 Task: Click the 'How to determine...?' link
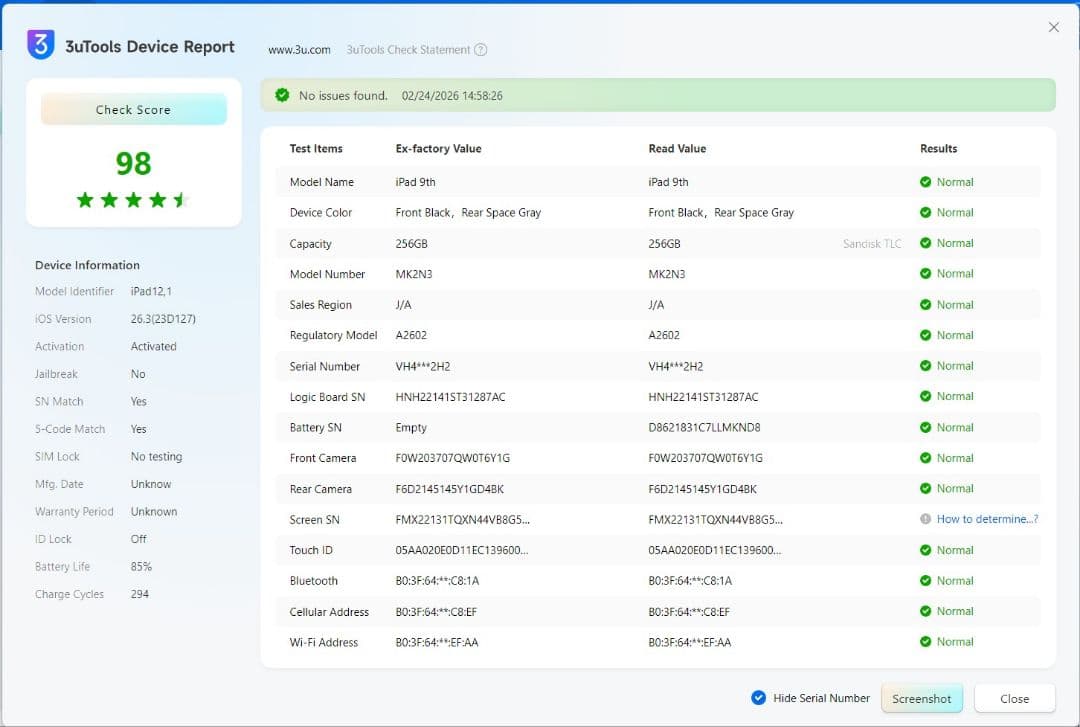click(987, 519)
